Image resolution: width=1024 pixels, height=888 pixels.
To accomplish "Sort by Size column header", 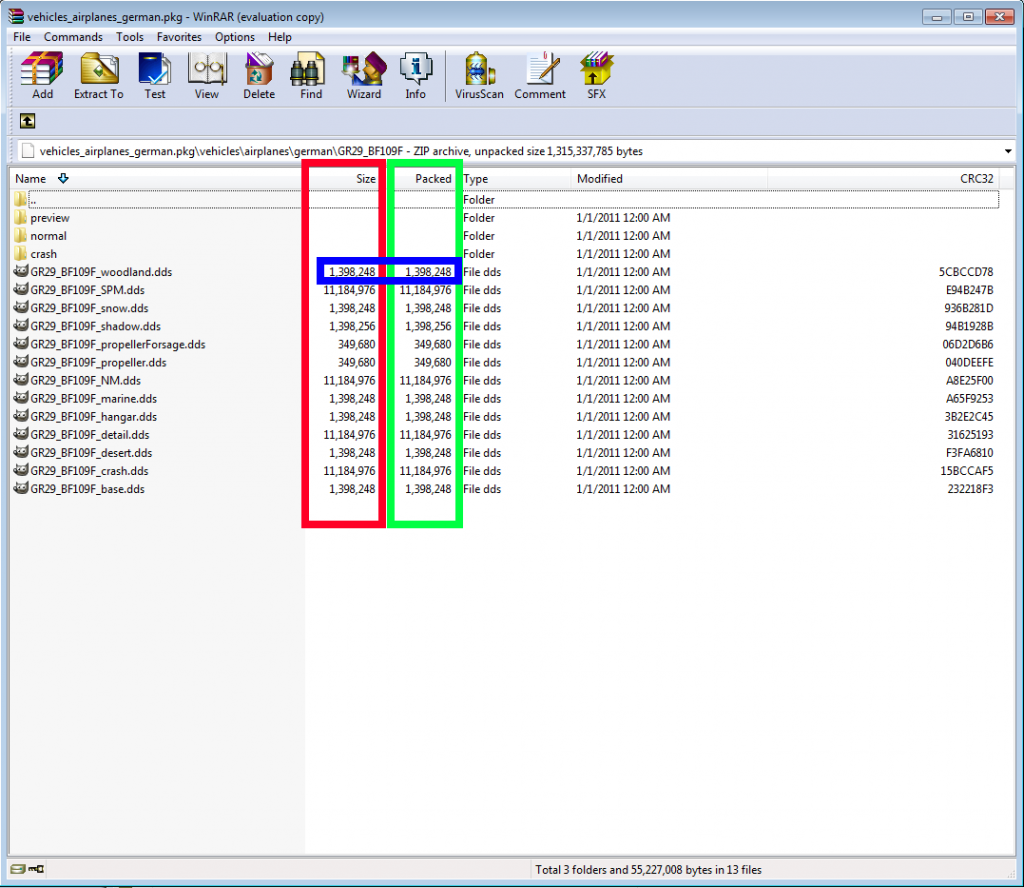I will 366,179.
